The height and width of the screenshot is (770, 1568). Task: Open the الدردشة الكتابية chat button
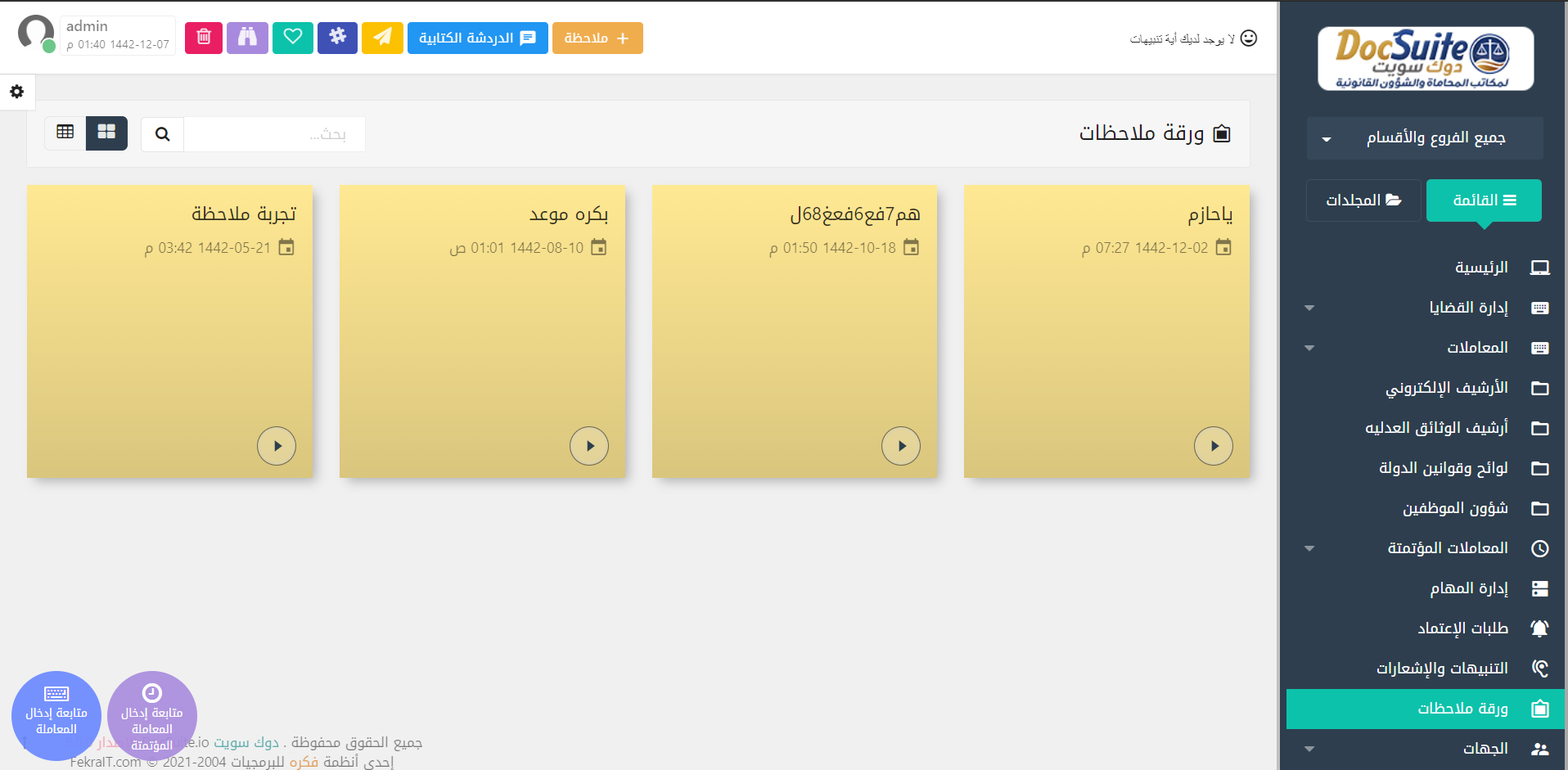point(477,38)
